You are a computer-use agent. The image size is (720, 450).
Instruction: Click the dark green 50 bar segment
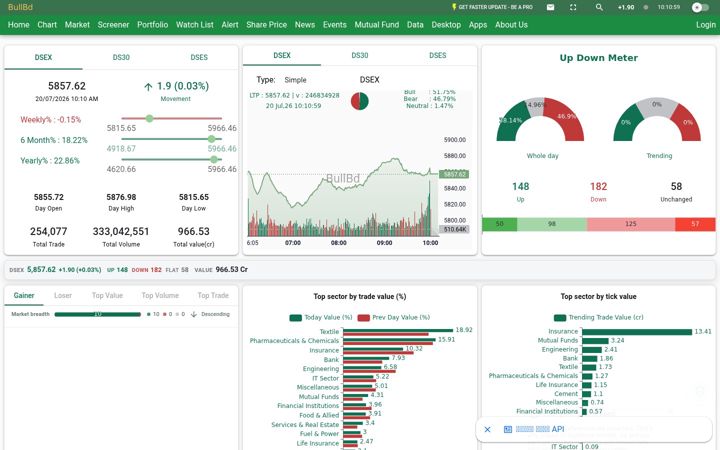point(500,224)
